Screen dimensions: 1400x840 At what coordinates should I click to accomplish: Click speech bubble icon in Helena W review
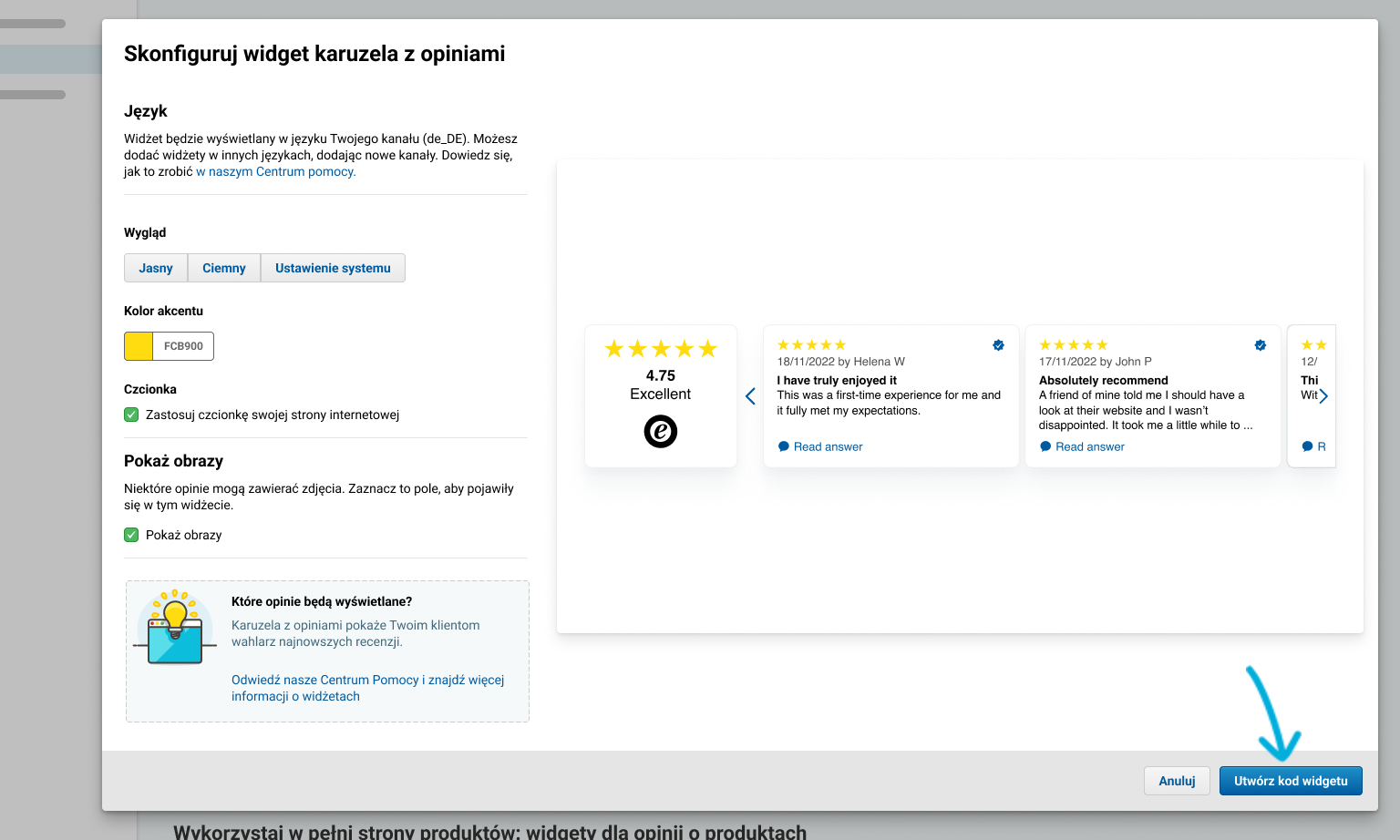click(x=783, y=446)
